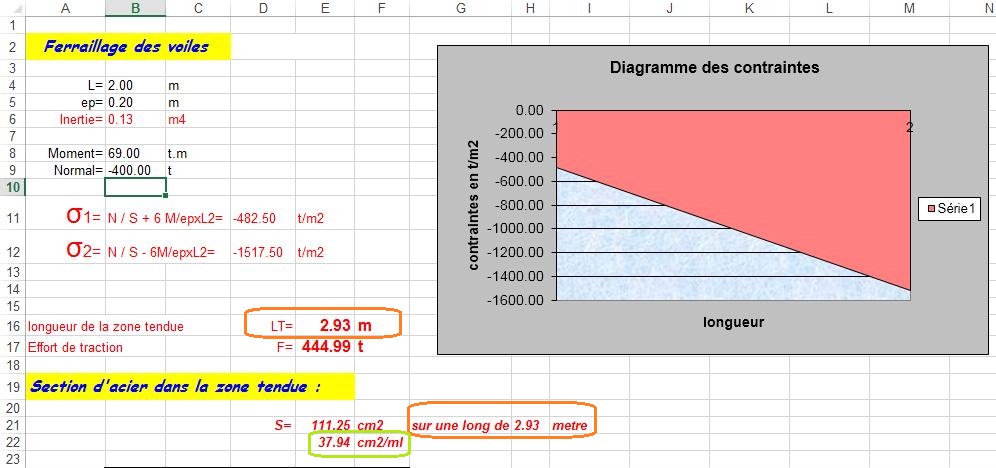Screen dimensions: 996x468
Task: Click the large σ1= symbol cell
Action: (83, 216)
